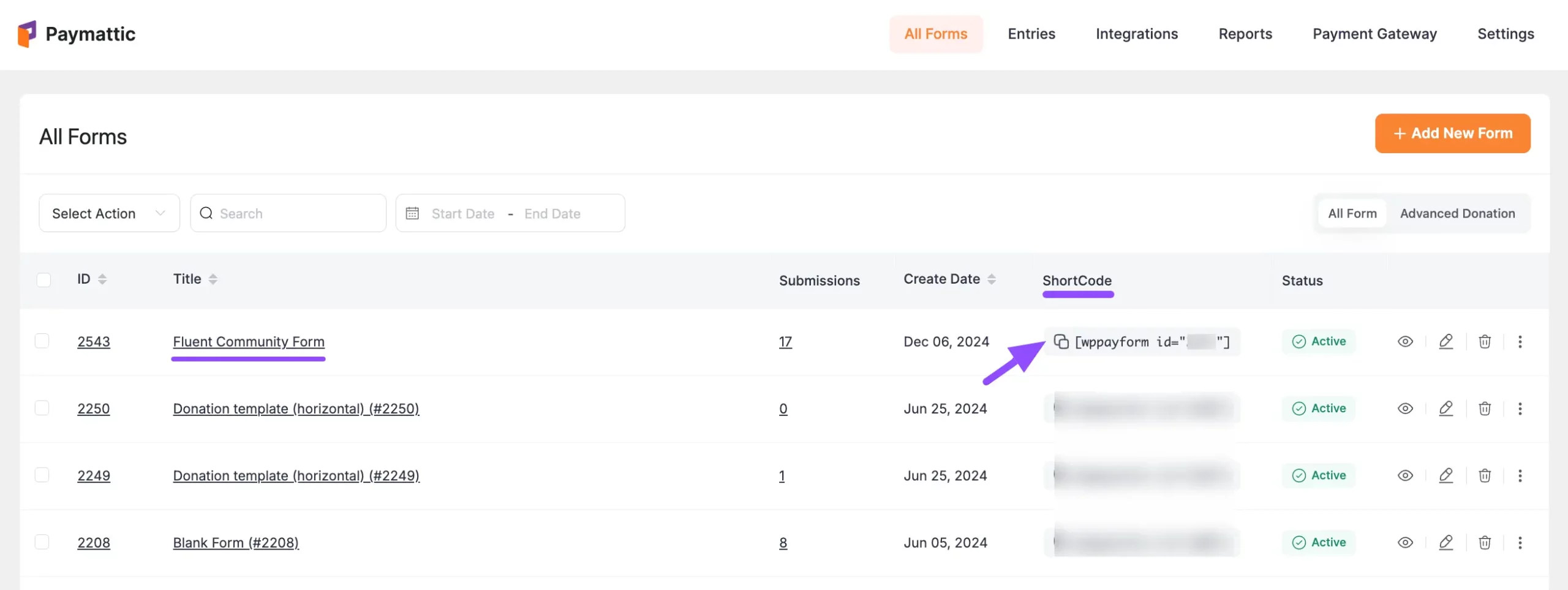This screenshot has width=1568, height=590.
Task: Filter by Advanced Donation
Action: click(x=1457, y=213)
